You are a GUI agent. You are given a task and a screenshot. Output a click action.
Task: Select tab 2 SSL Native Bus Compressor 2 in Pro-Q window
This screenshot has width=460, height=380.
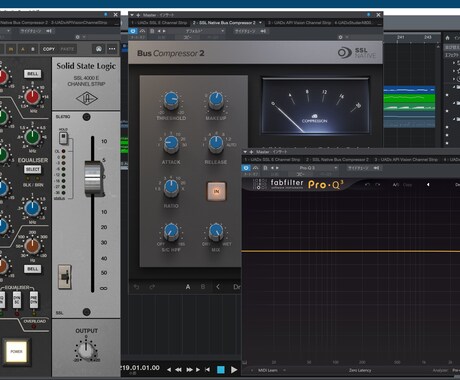click(337, 160)
